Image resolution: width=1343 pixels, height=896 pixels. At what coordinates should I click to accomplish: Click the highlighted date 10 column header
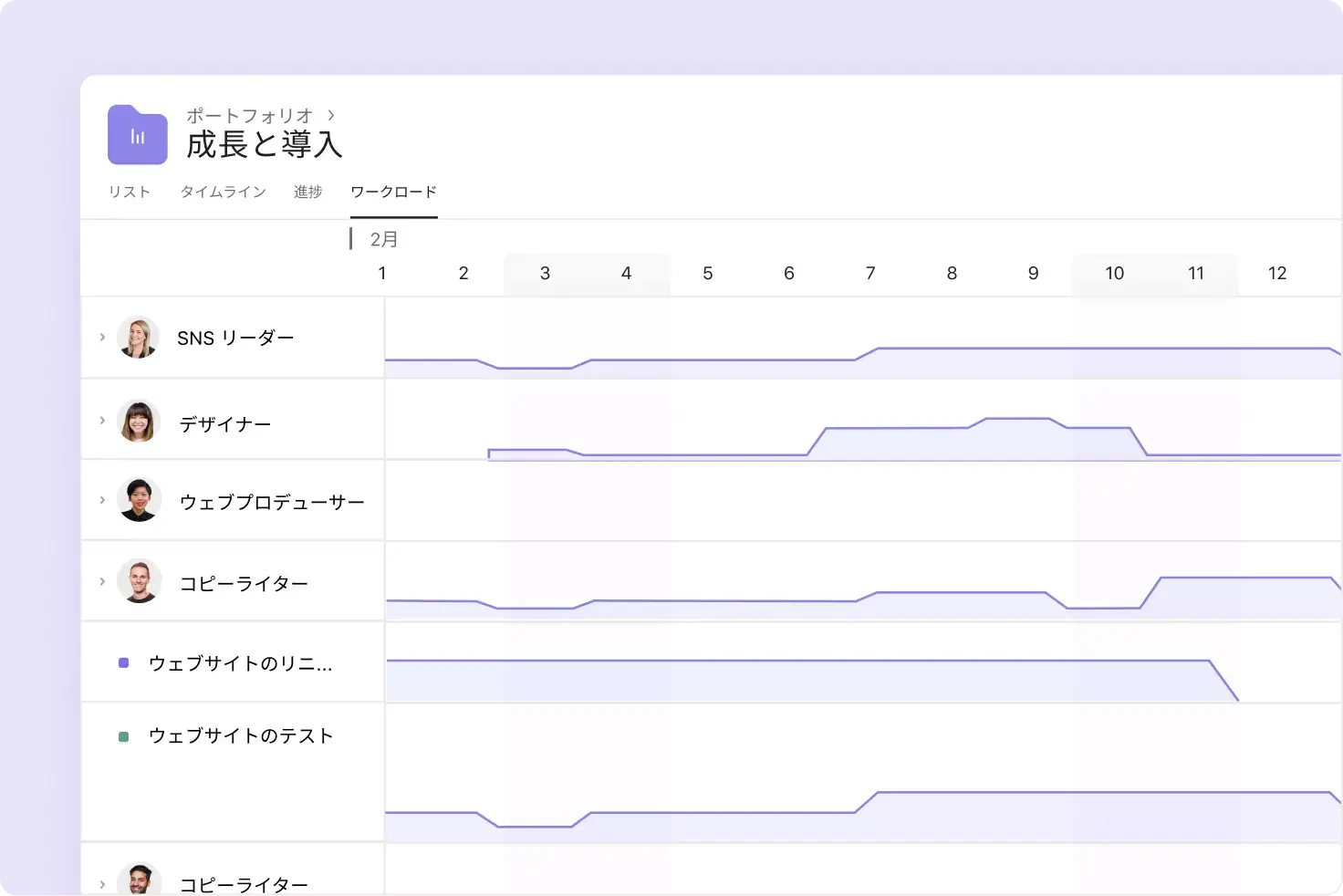click(1114, 273)
